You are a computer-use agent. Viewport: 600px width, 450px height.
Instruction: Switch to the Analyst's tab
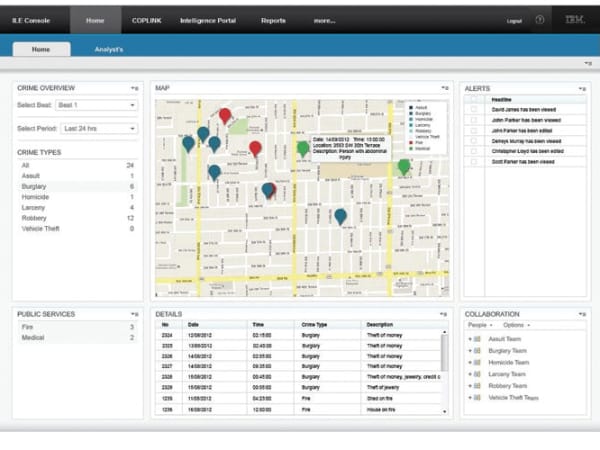pyautogui.click(x=108, y=49)
